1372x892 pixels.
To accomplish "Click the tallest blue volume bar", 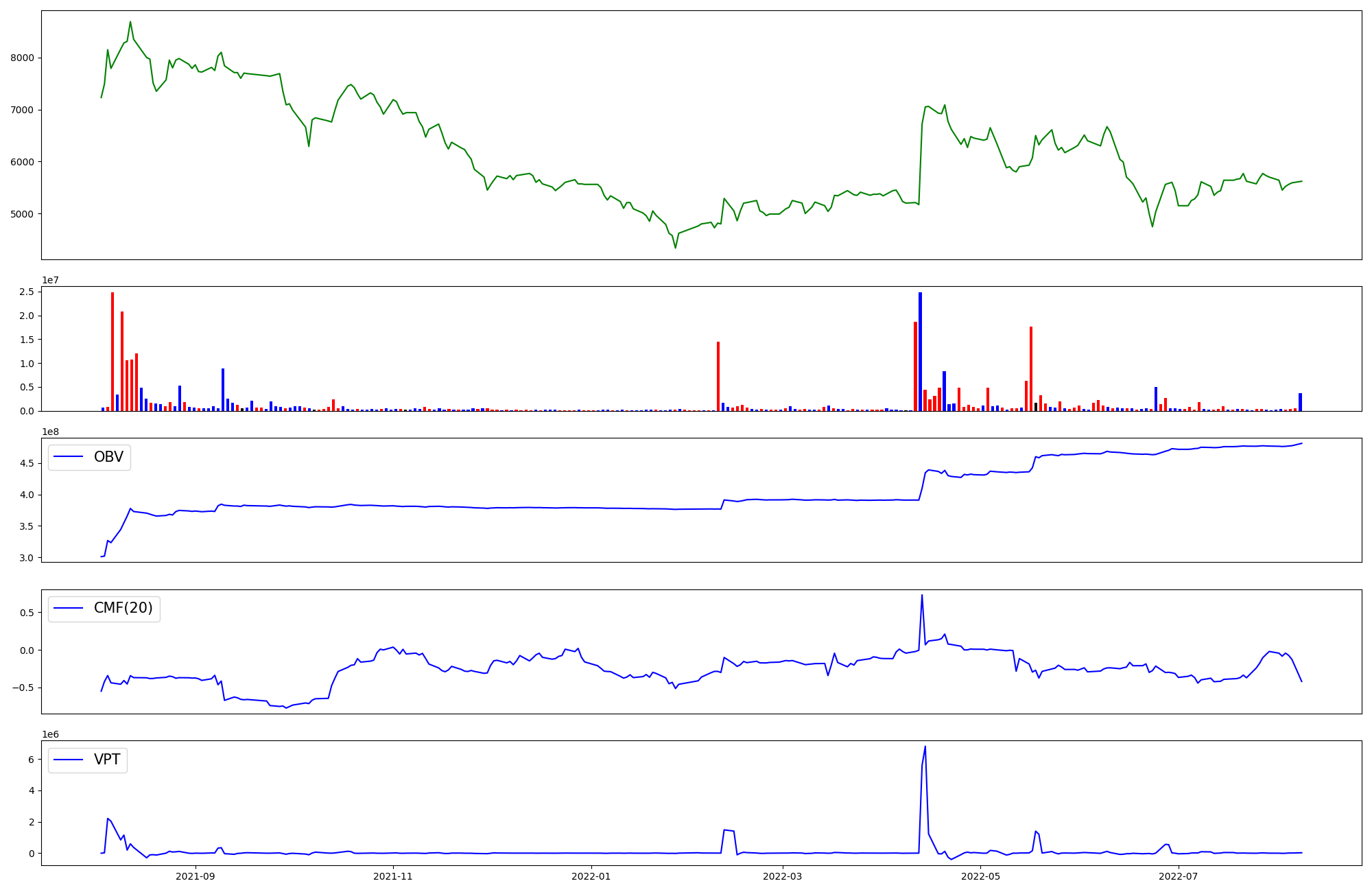I will coord(920,351).
